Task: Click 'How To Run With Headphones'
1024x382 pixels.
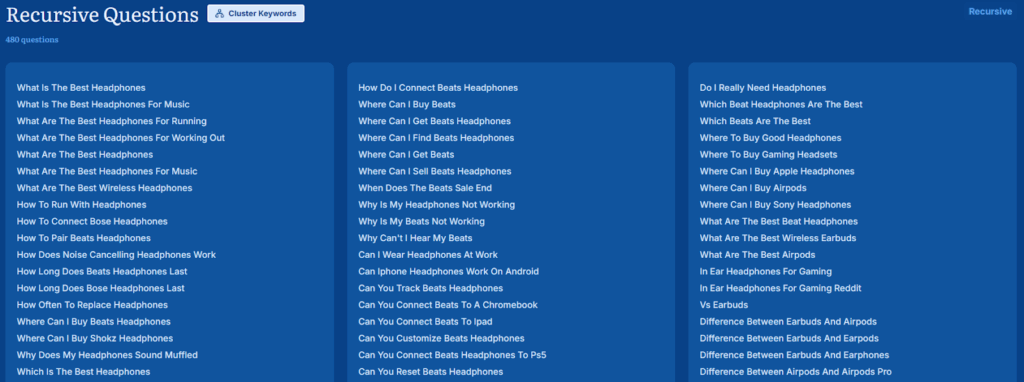Action: tap(82, 204)
